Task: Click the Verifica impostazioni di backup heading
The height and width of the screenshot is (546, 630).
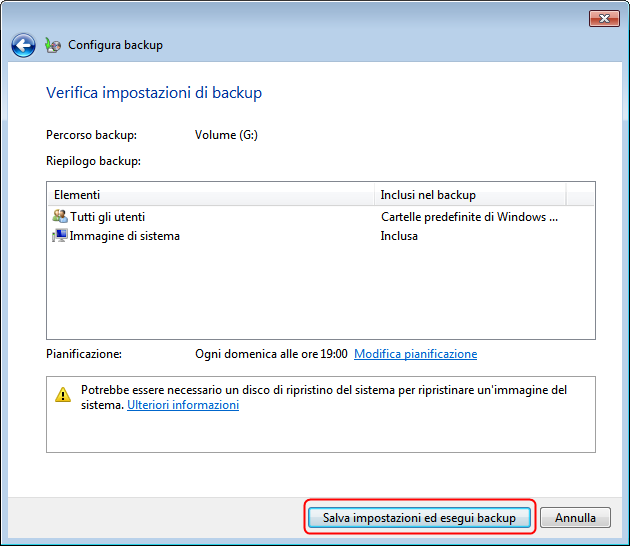Action: coord(154,93)
